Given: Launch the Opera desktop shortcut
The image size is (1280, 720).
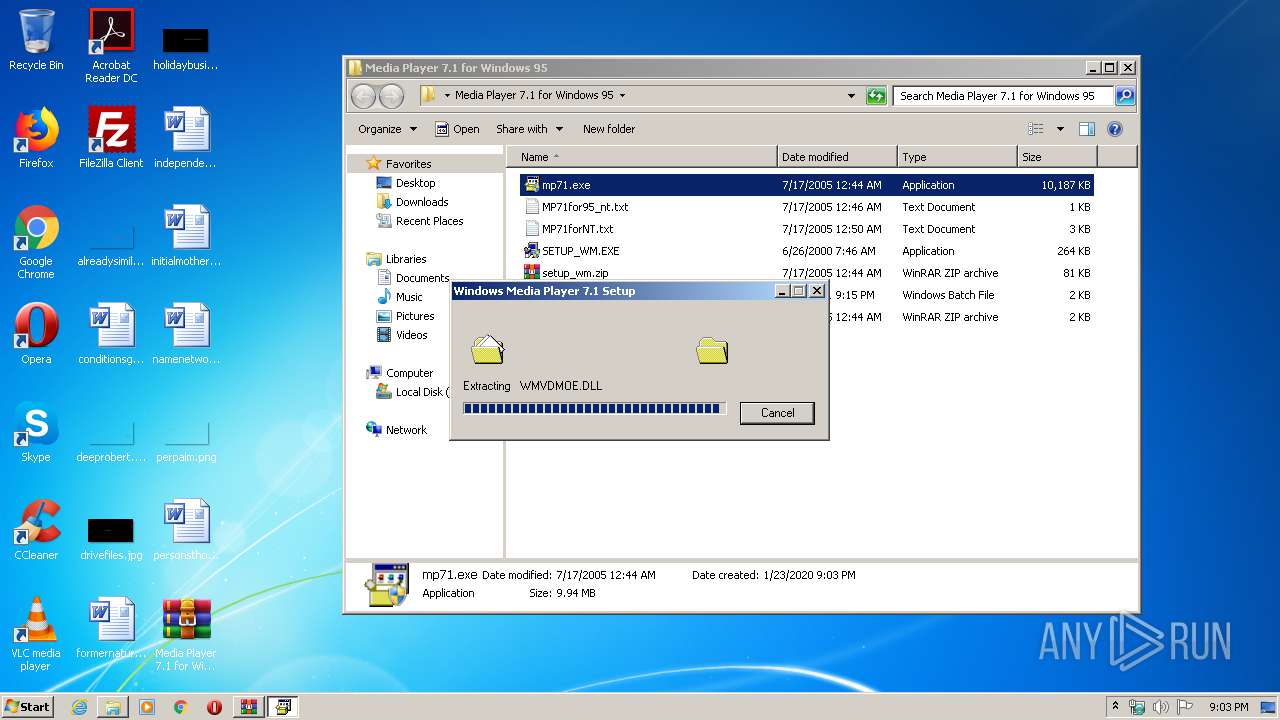Looking at the screenshot, I should 36,334.
